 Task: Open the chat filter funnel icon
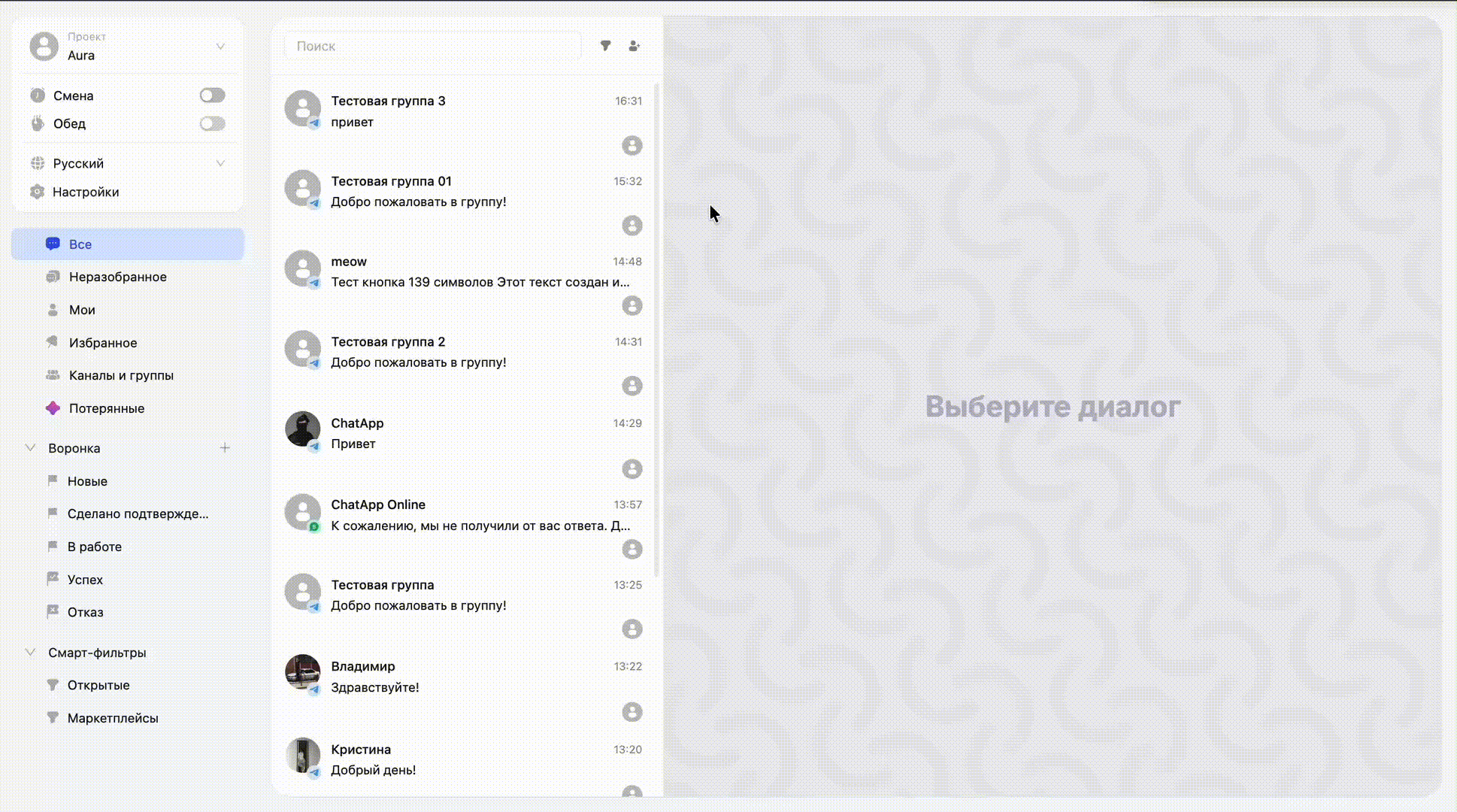tap(605, 46)
